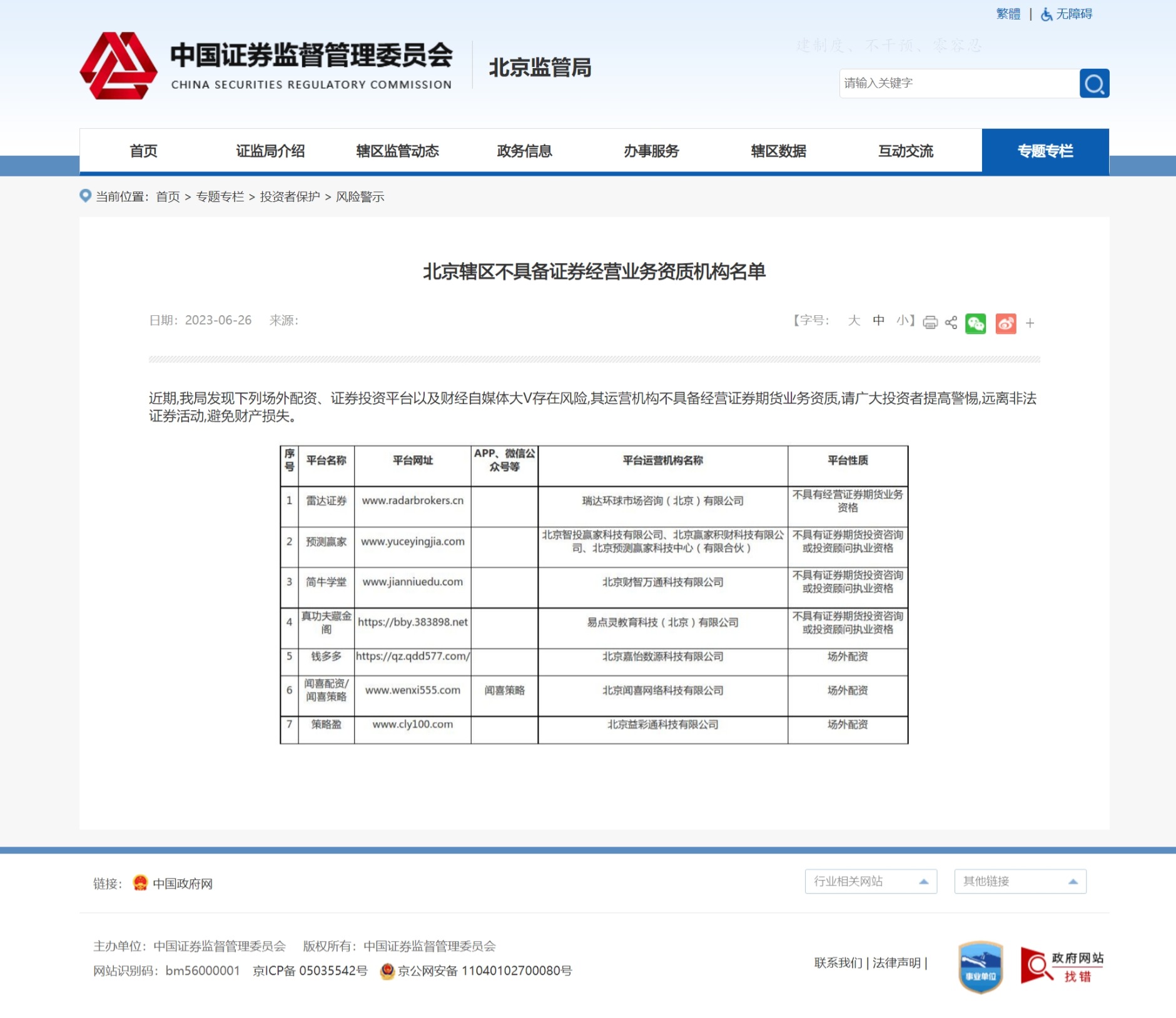The image size is (1176, 1018).
Task: Set font size to 中
Action: (878, 320)
